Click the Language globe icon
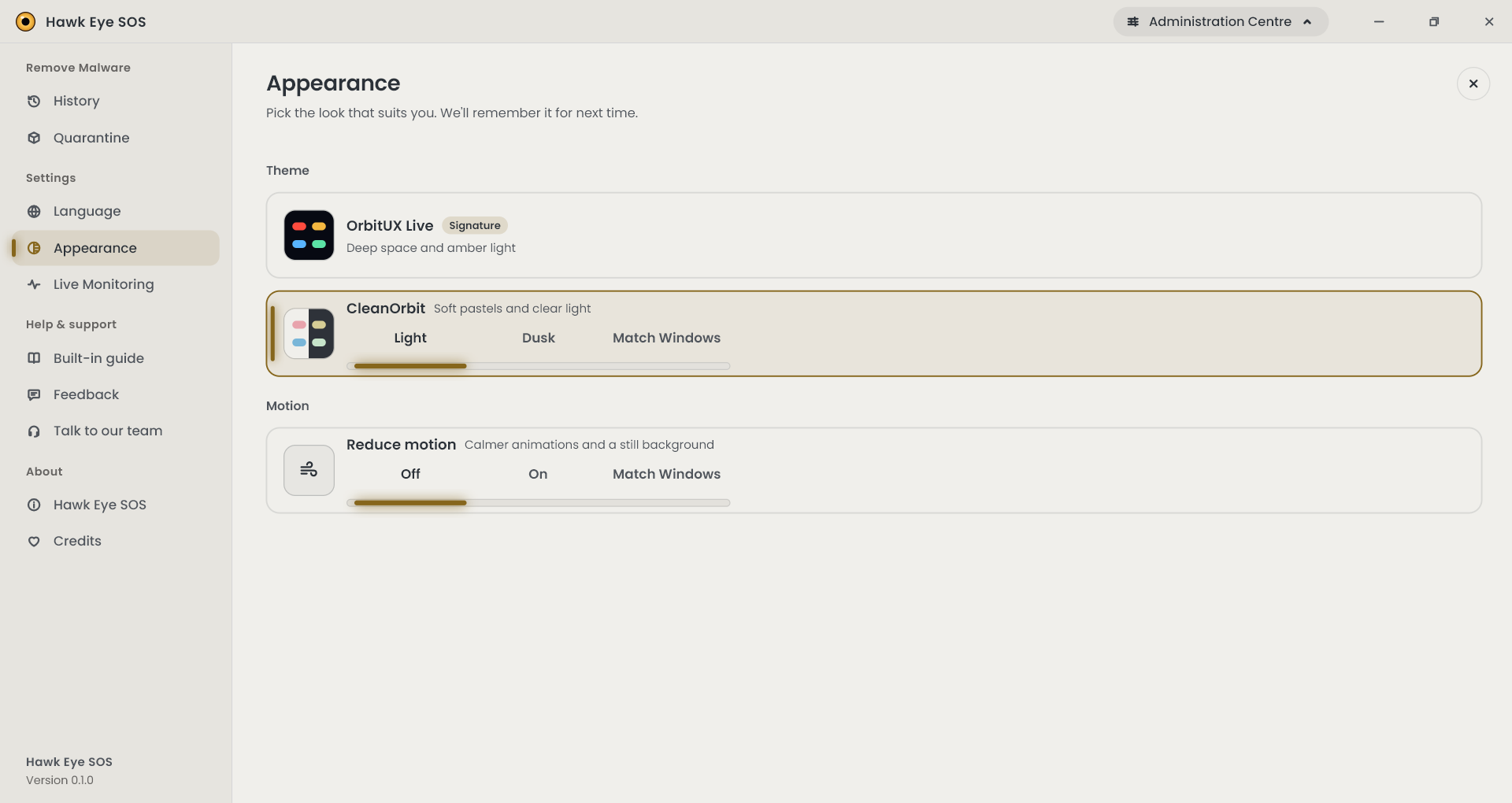This screenshot has width=1512, height=803. [34, 211]
